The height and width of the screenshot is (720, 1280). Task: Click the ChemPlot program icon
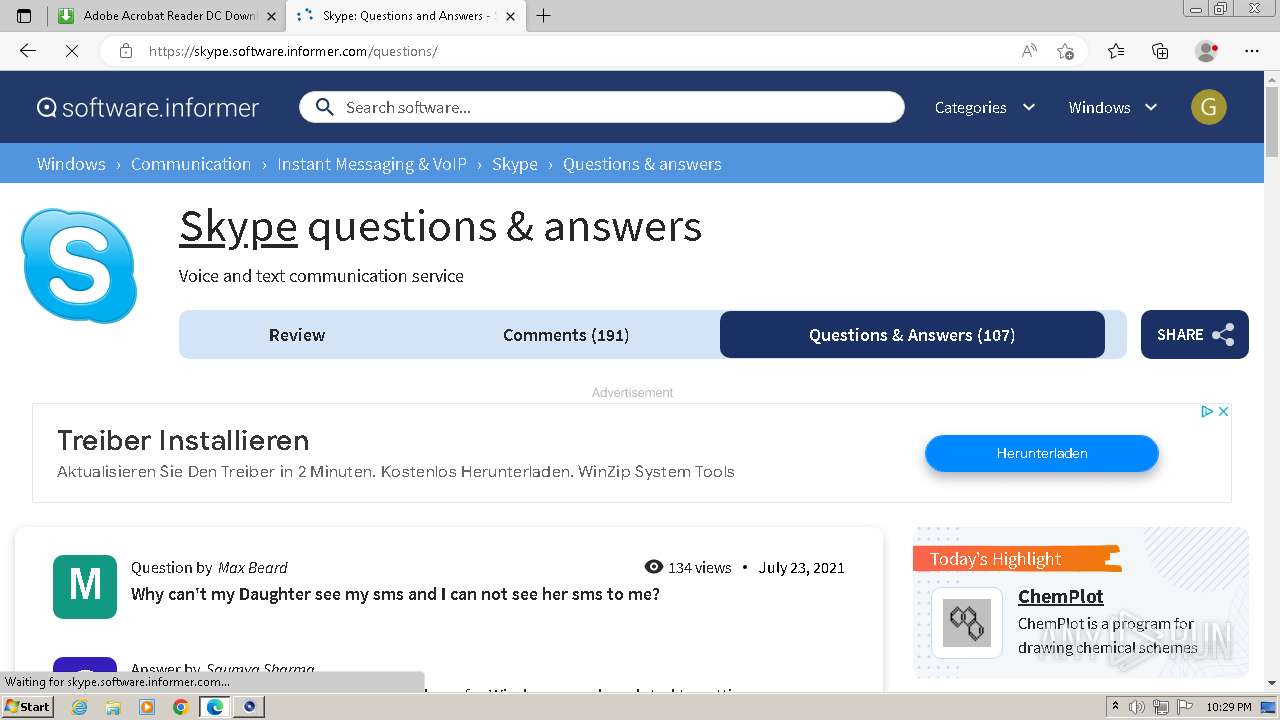[967, 623]
